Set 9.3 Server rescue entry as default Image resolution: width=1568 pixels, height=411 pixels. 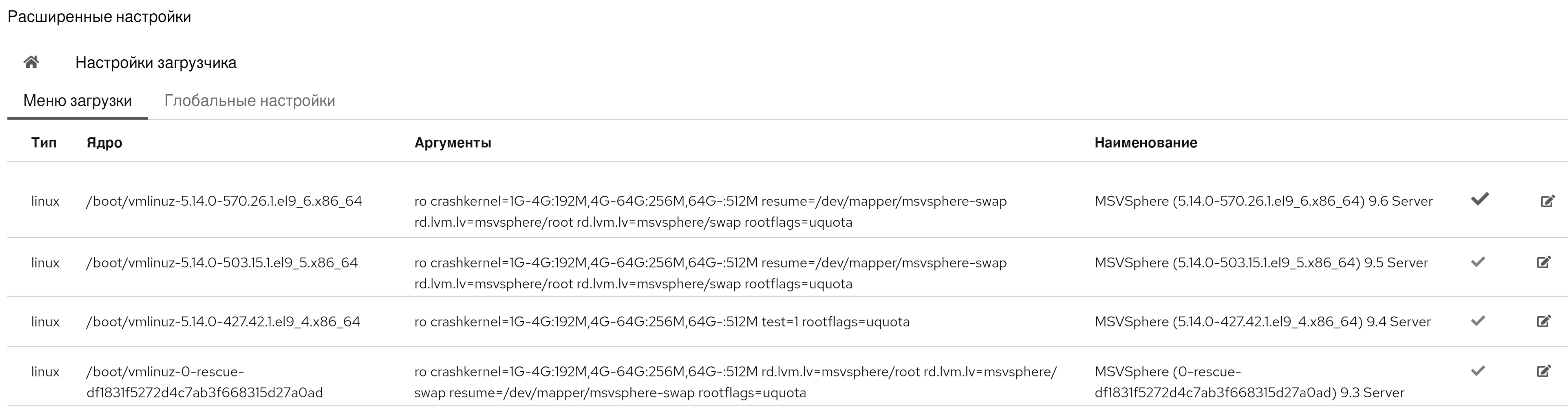click(x=1478, y=370)
